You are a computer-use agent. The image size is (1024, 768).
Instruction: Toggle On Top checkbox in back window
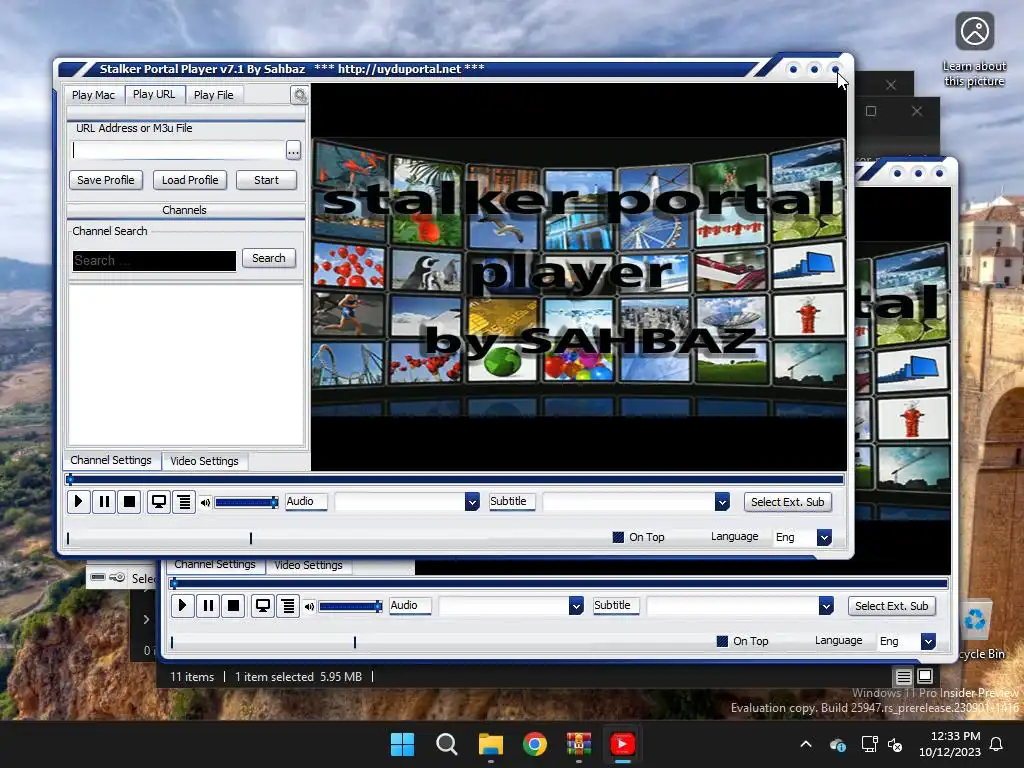722,641
